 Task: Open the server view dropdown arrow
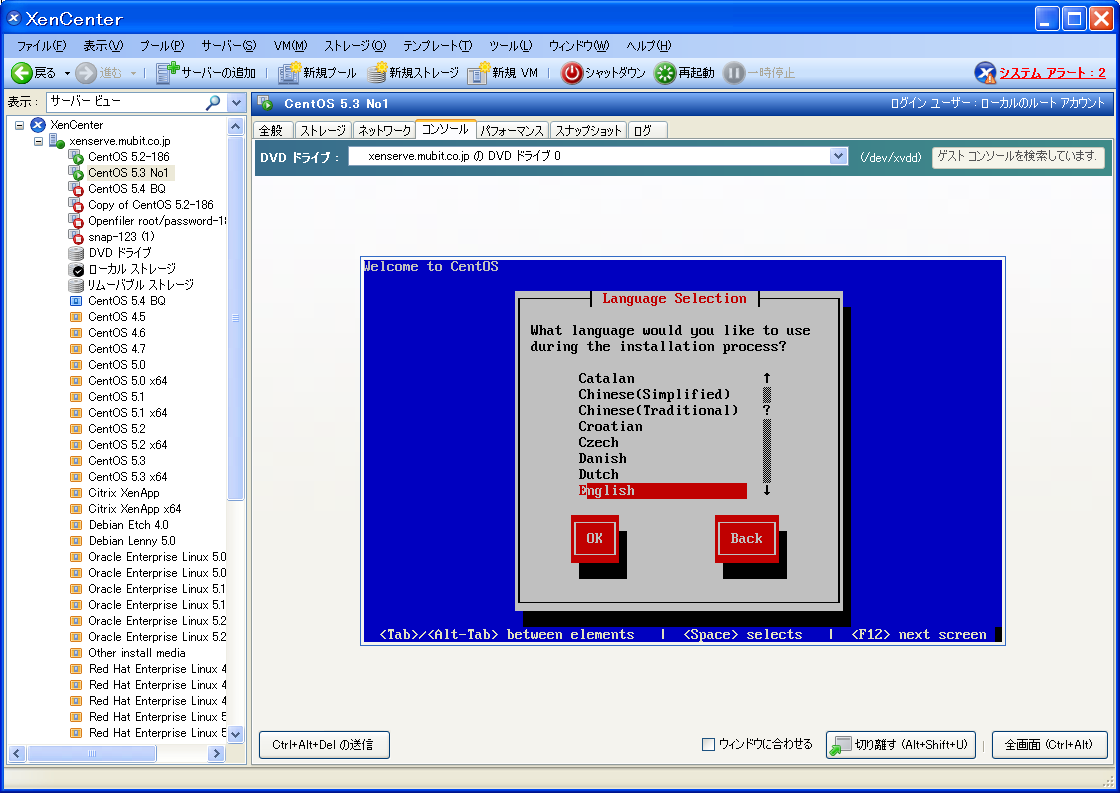coord(236,102)
